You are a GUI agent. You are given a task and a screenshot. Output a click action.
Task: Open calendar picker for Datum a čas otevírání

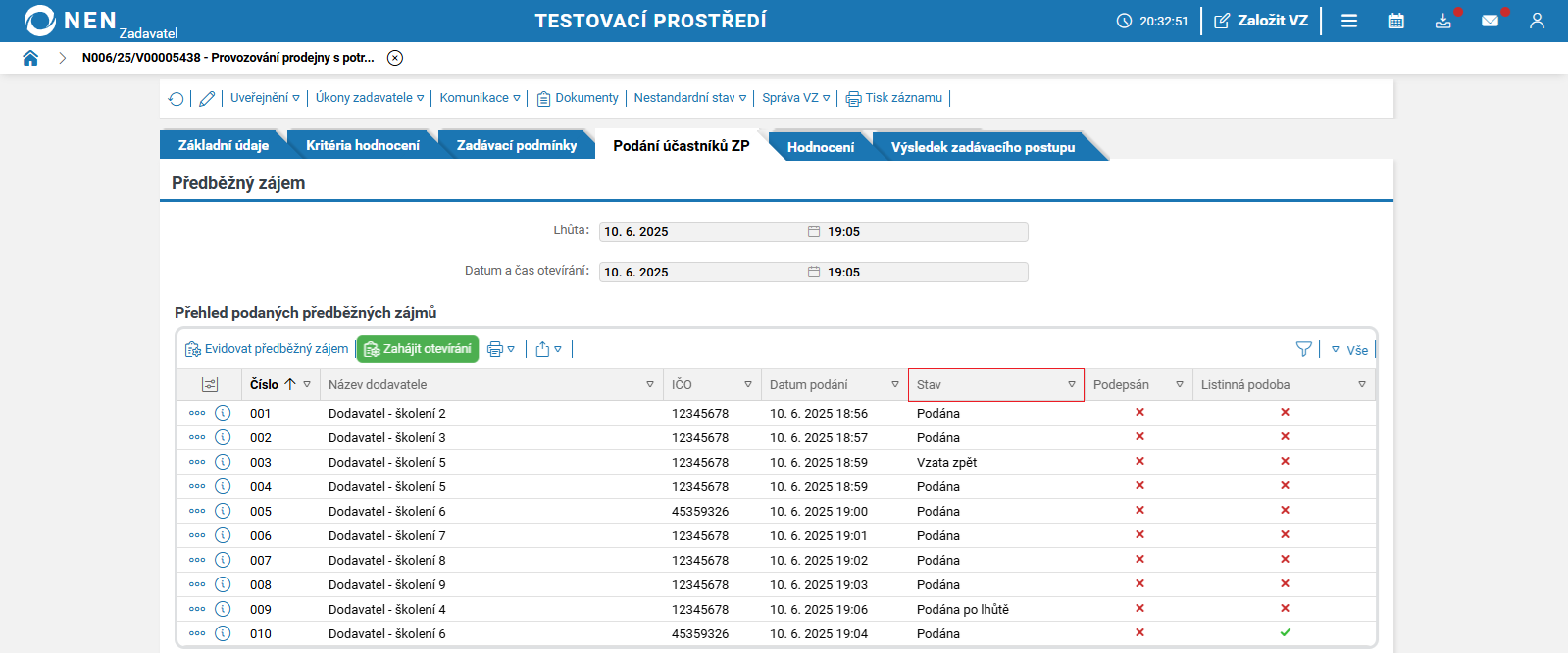point(814,272)
